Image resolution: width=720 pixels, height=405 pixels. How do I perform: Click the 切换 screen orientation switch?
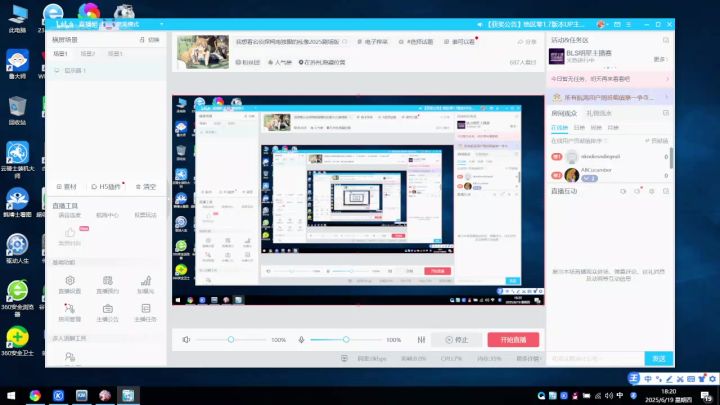pos(150,40)
